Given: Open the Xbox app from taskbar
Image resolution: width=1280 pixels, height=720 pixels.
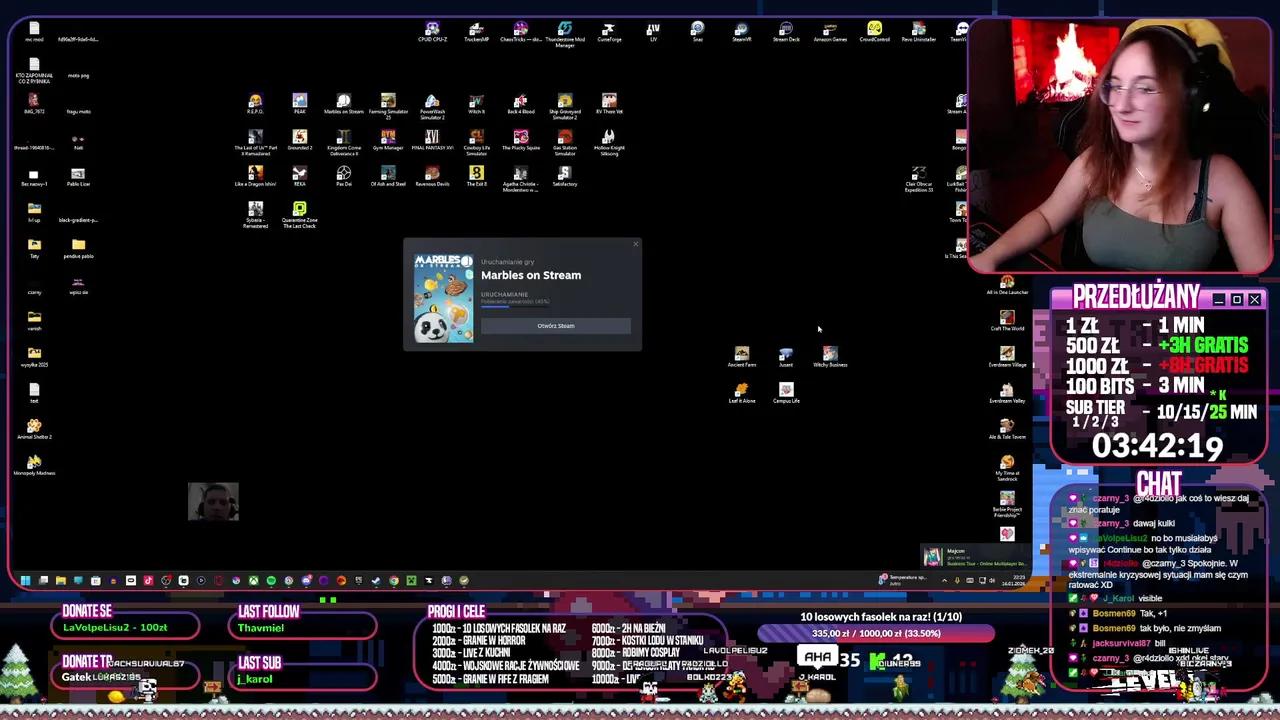Looking at the screenshot, I should [x=254, y=580].
